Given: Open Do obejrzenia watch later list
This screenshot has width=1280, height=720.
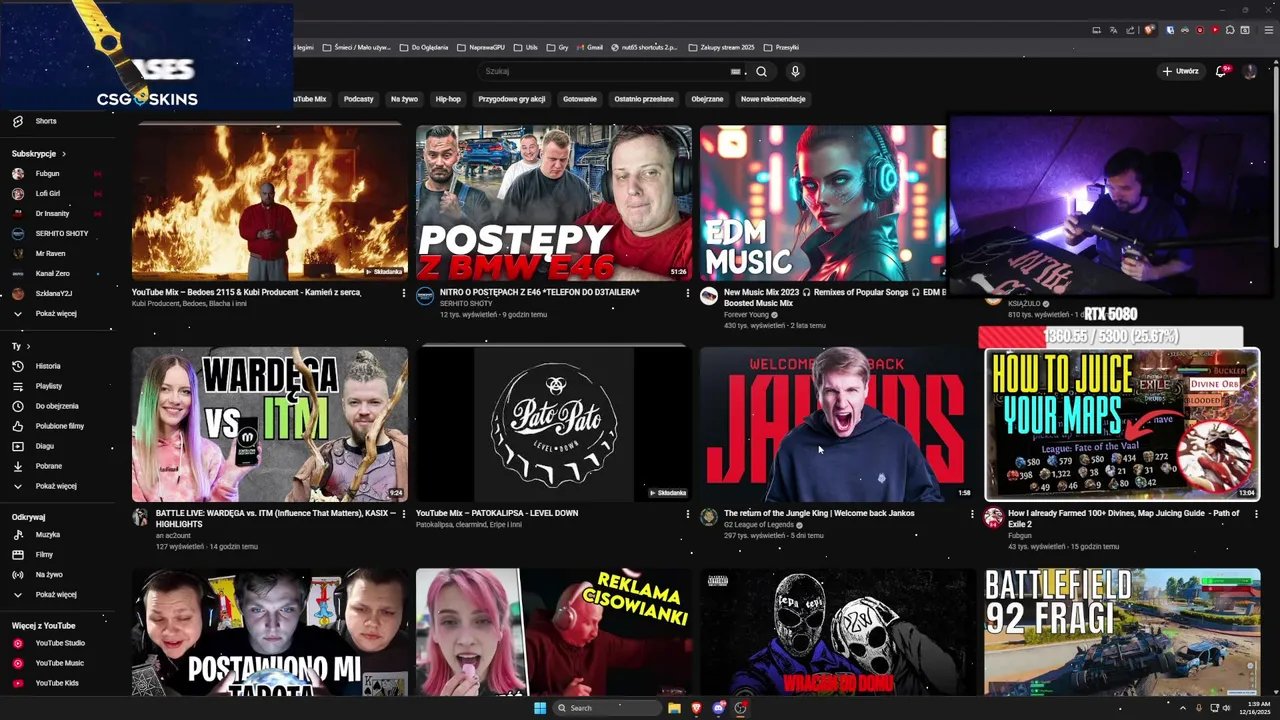Looking at the screenshot, I should [56, 406].
